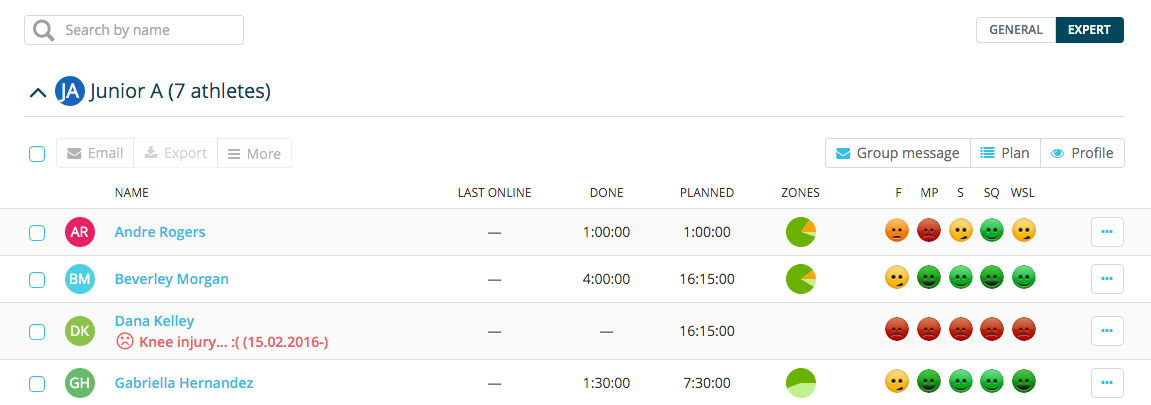Click Andre Rogers' red MP sad face icon
This screenshot has height=405, width=1151.
929,232
